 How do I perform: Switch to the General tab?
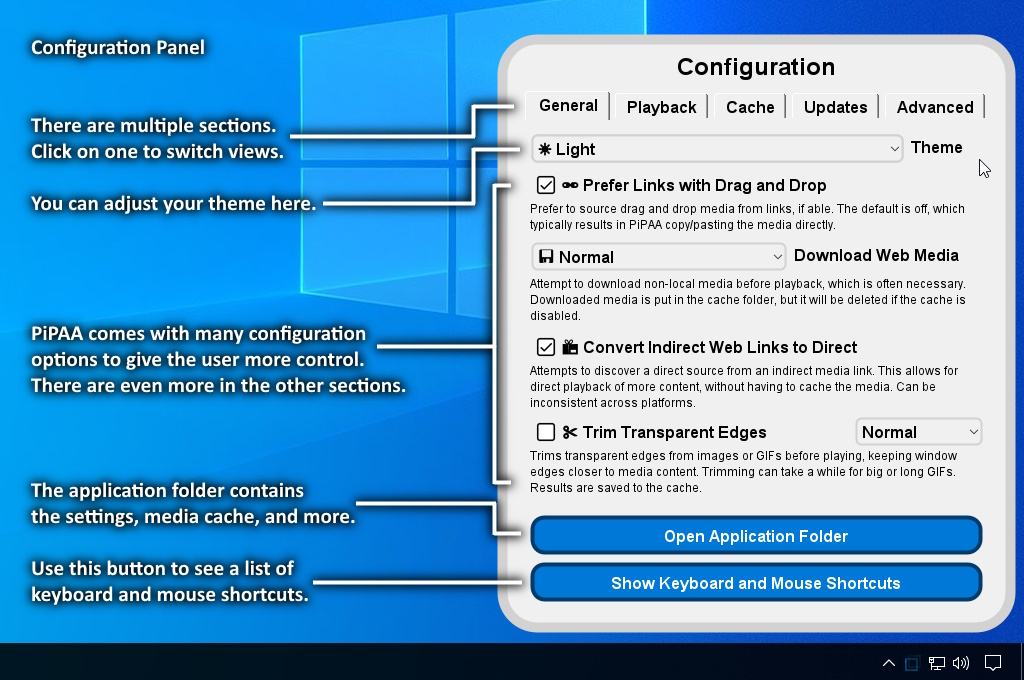(x=568, y=106)
